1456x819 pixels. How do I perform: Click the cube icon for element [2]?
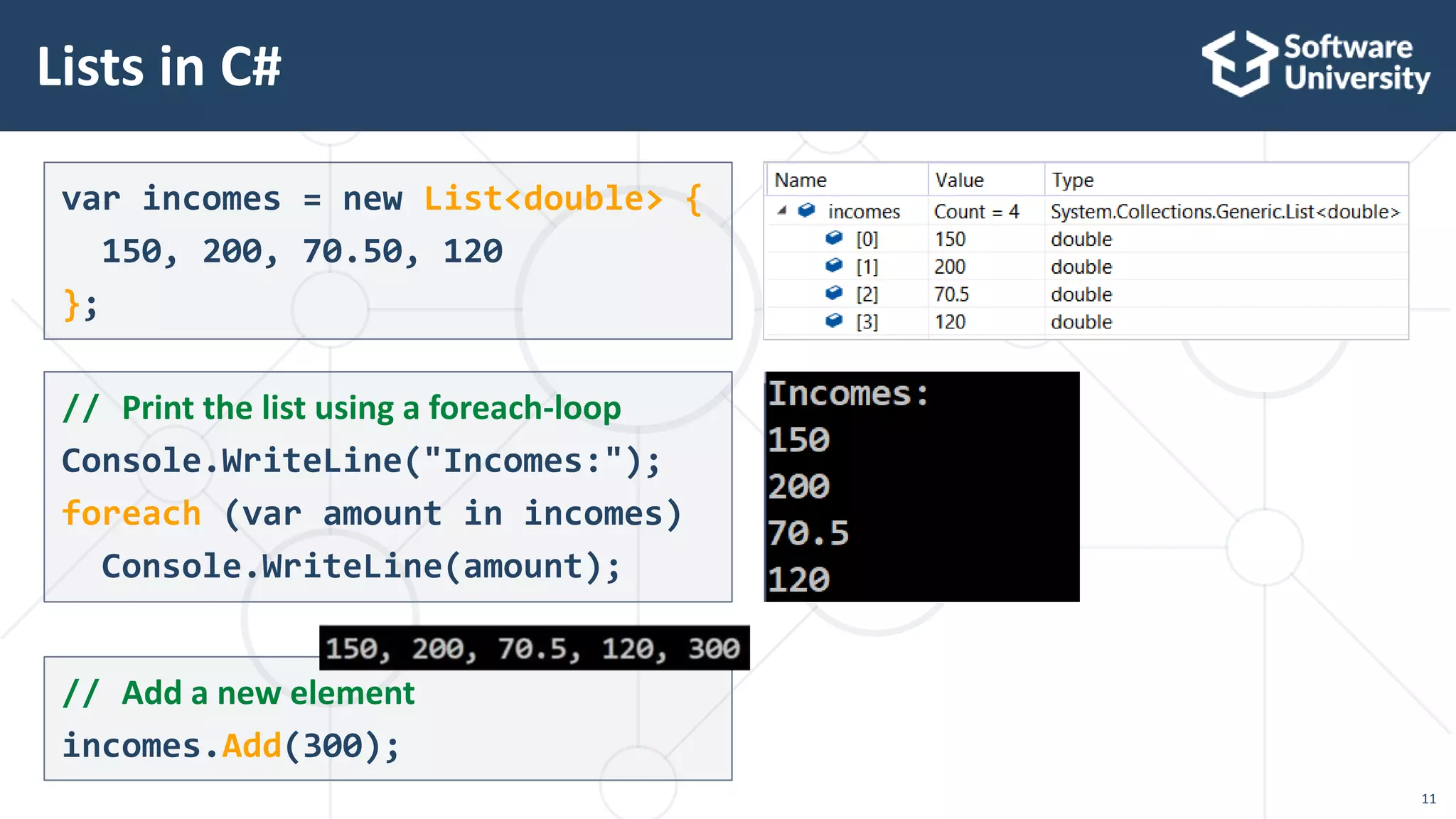tap(834, 293)
